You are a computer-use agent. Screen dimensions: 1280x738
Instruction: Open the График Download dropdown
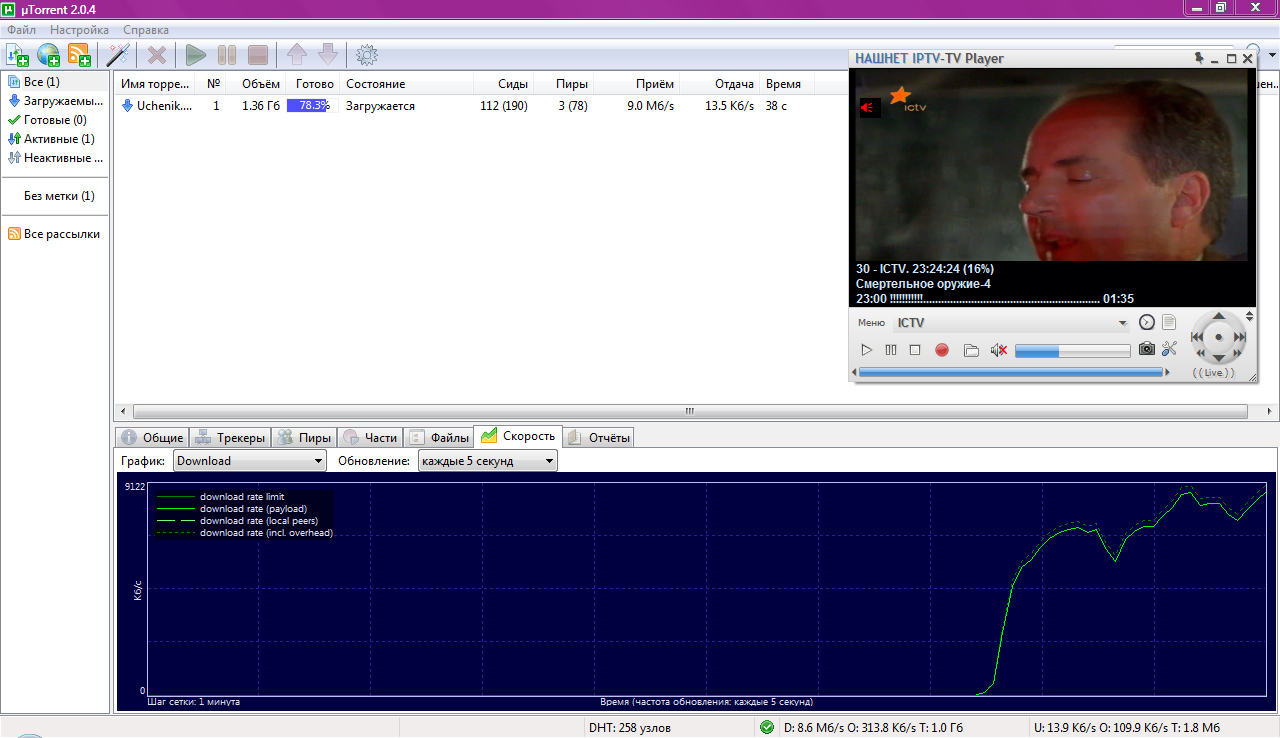click(x=250, y=461)
